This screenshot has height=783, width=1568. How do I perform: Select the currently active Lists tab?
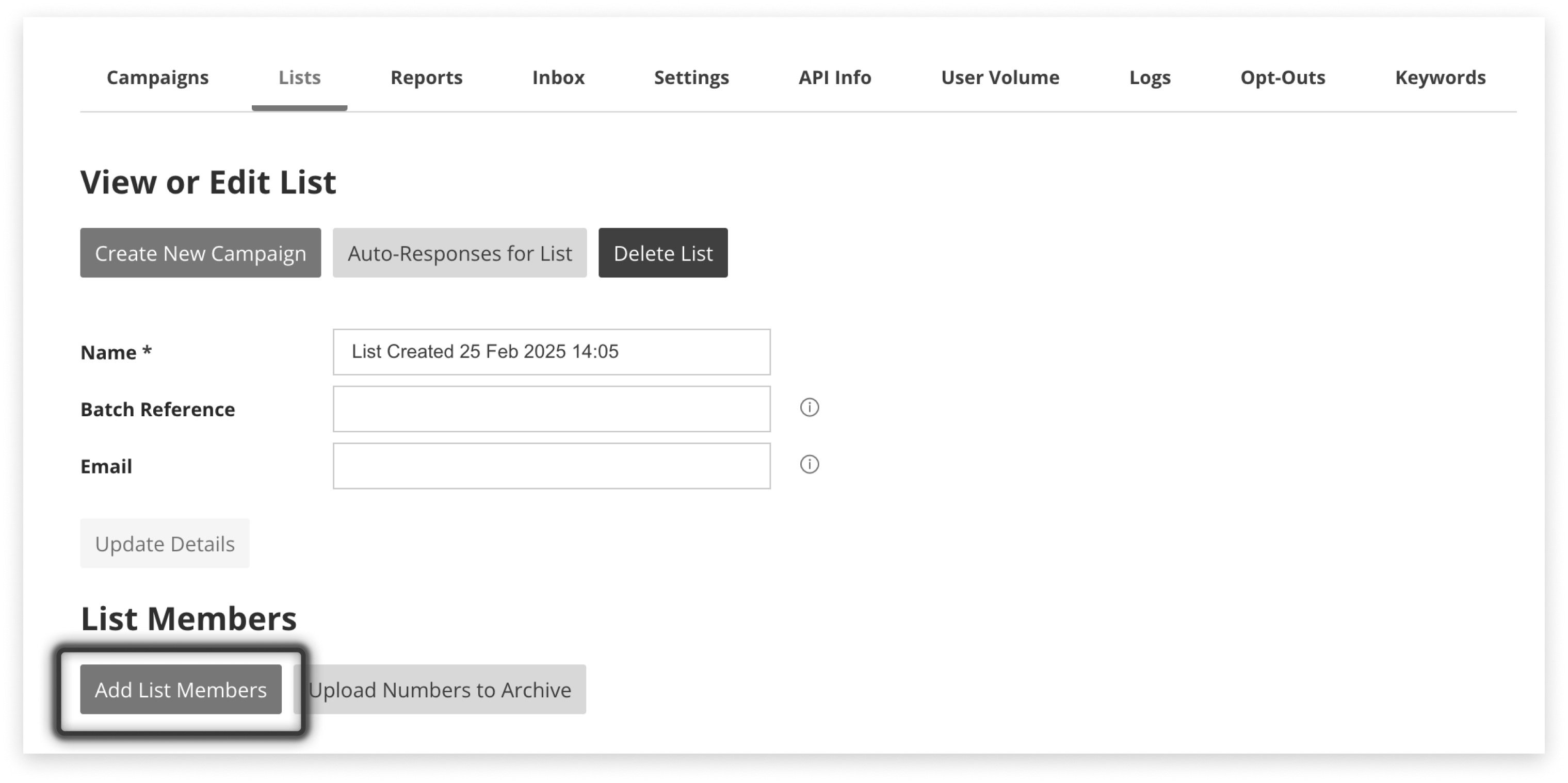point(299,77)
